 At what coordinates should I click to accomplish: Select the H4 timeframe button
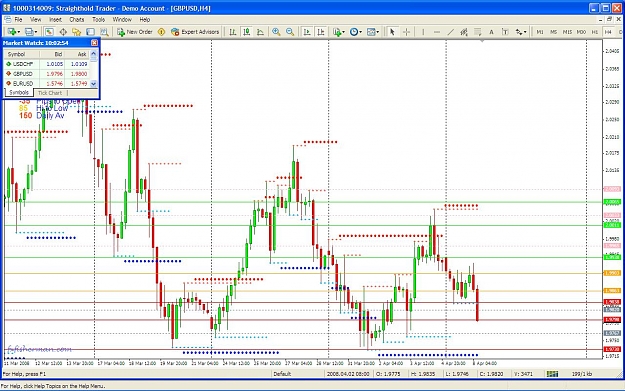tap(608, 32)
